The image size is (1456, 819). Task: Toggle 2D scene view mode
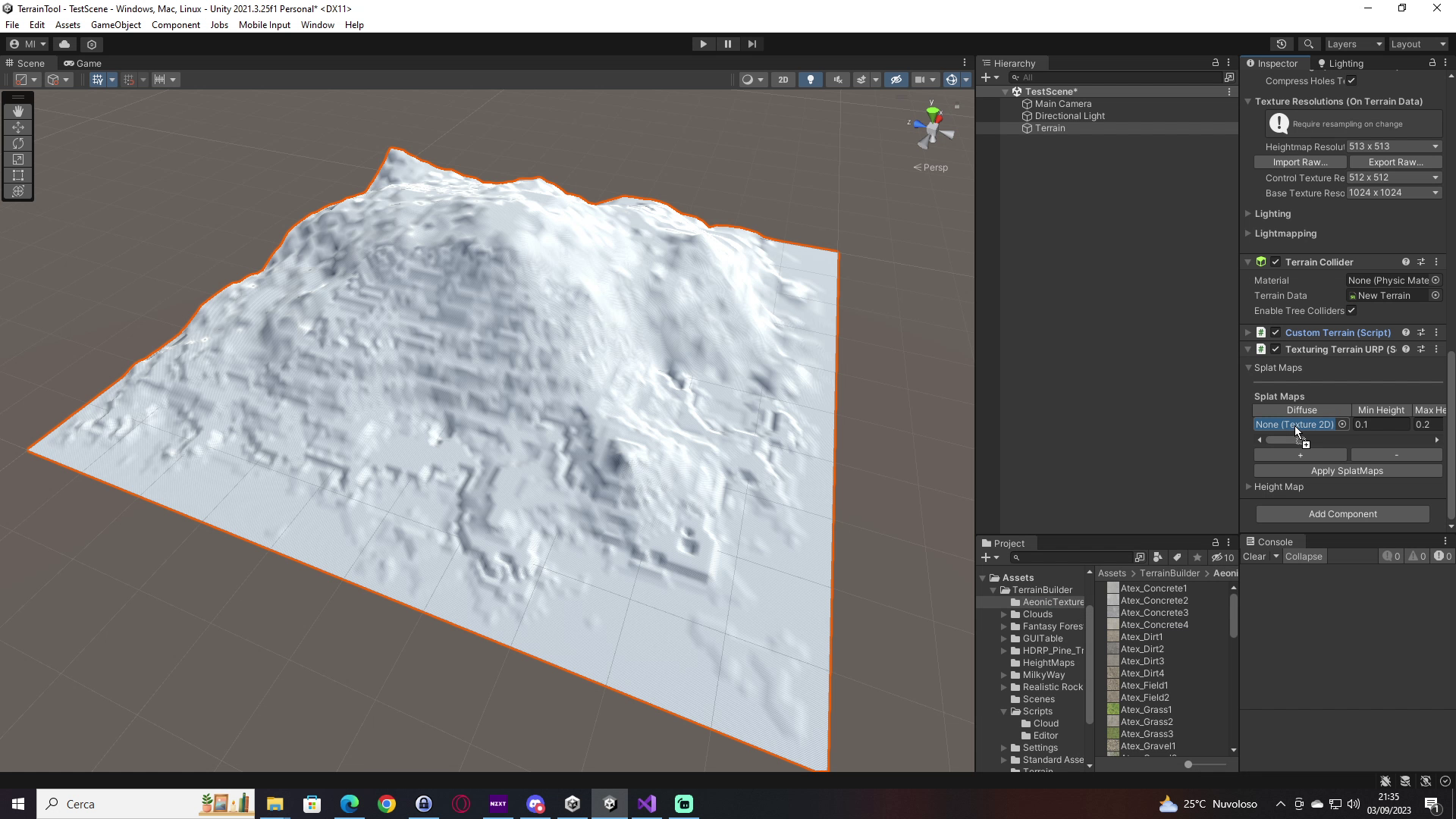click(x=783, y=80)
